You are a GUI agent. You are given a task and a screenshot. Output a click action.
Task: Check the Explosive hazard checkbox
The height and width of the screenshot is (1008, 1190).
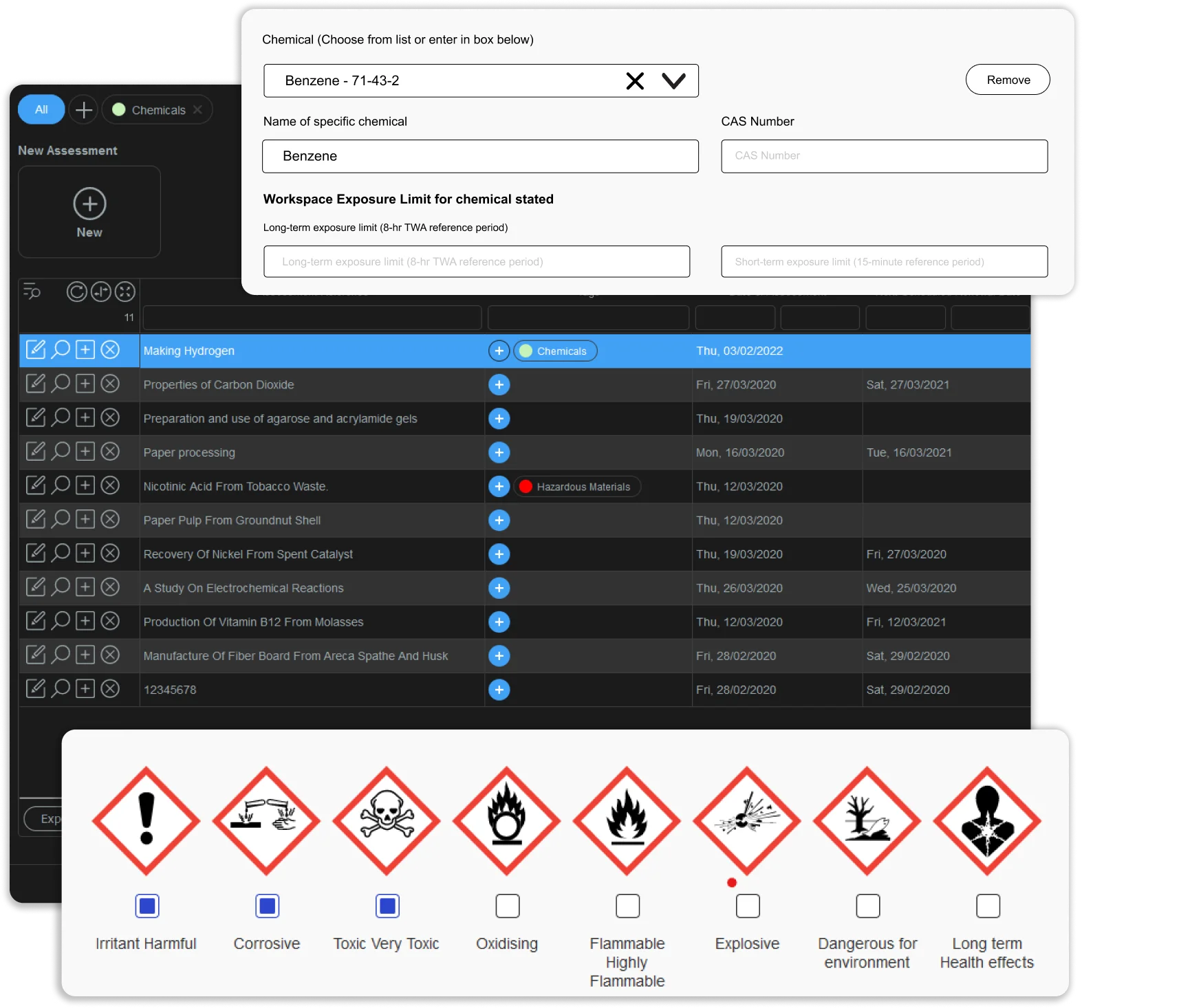[x=747, y=906]
